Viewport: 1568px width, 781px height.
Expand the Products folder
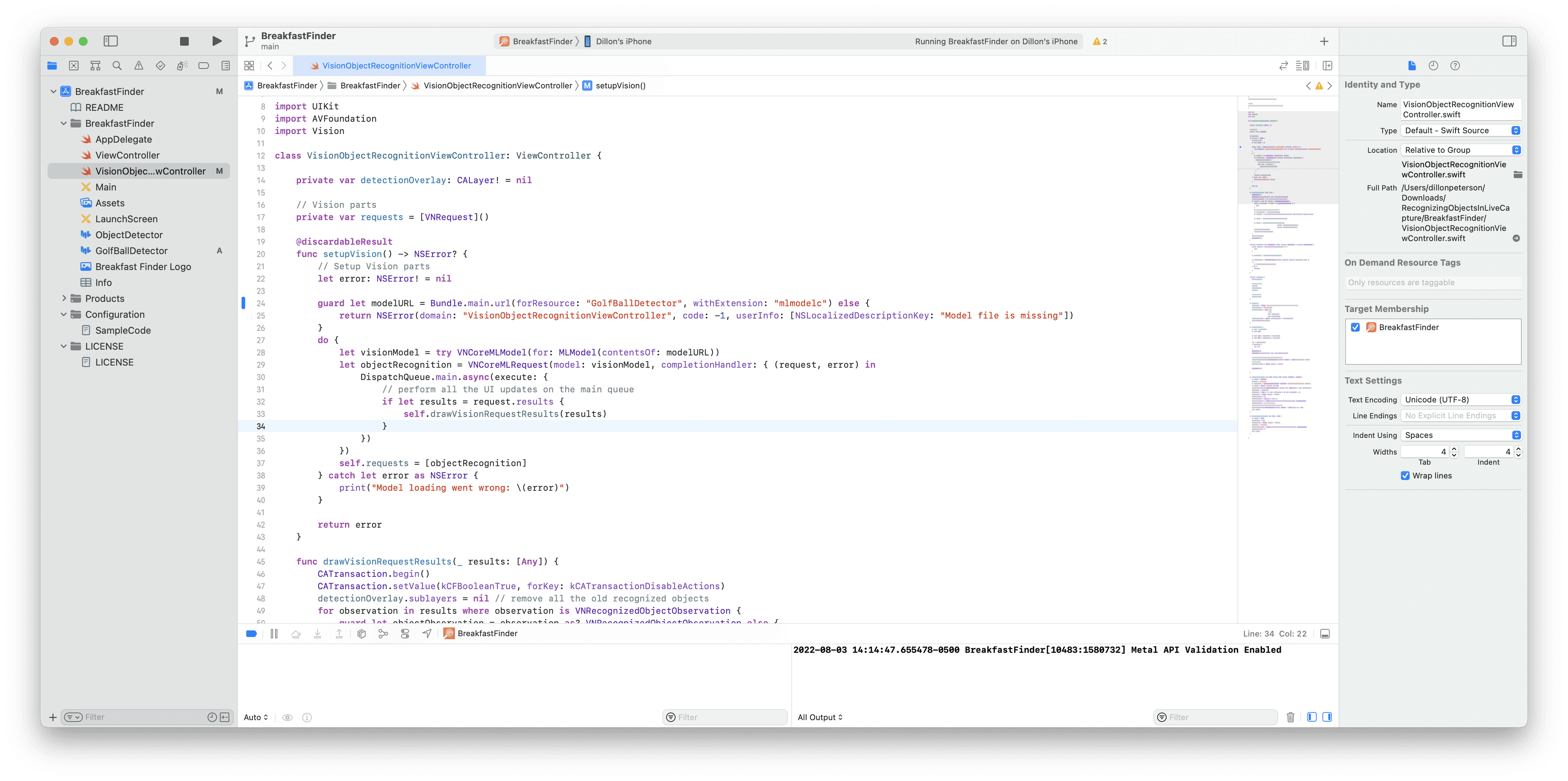[64, 298]
